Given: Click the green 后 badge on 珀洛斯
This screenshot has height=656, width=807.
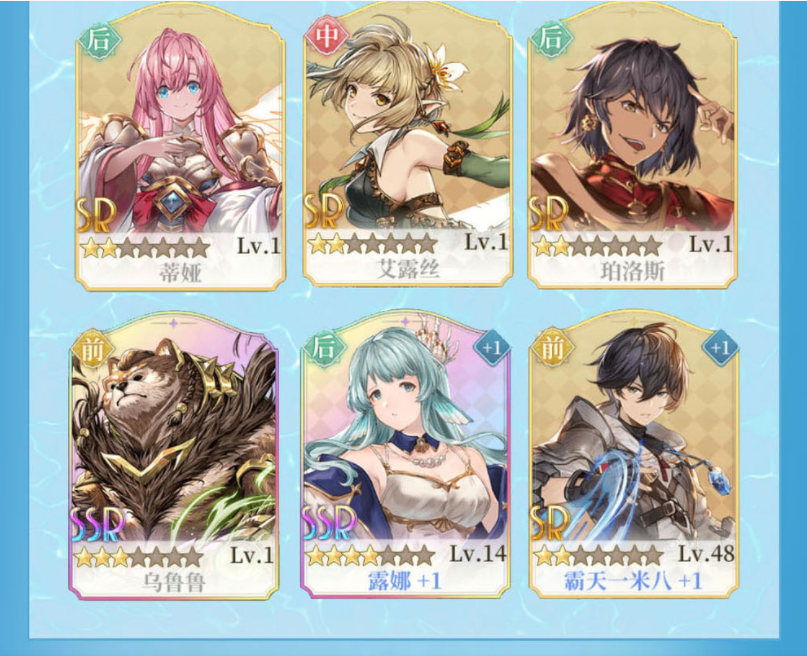Looking at the screenshot, I should [x=552, y=38].
